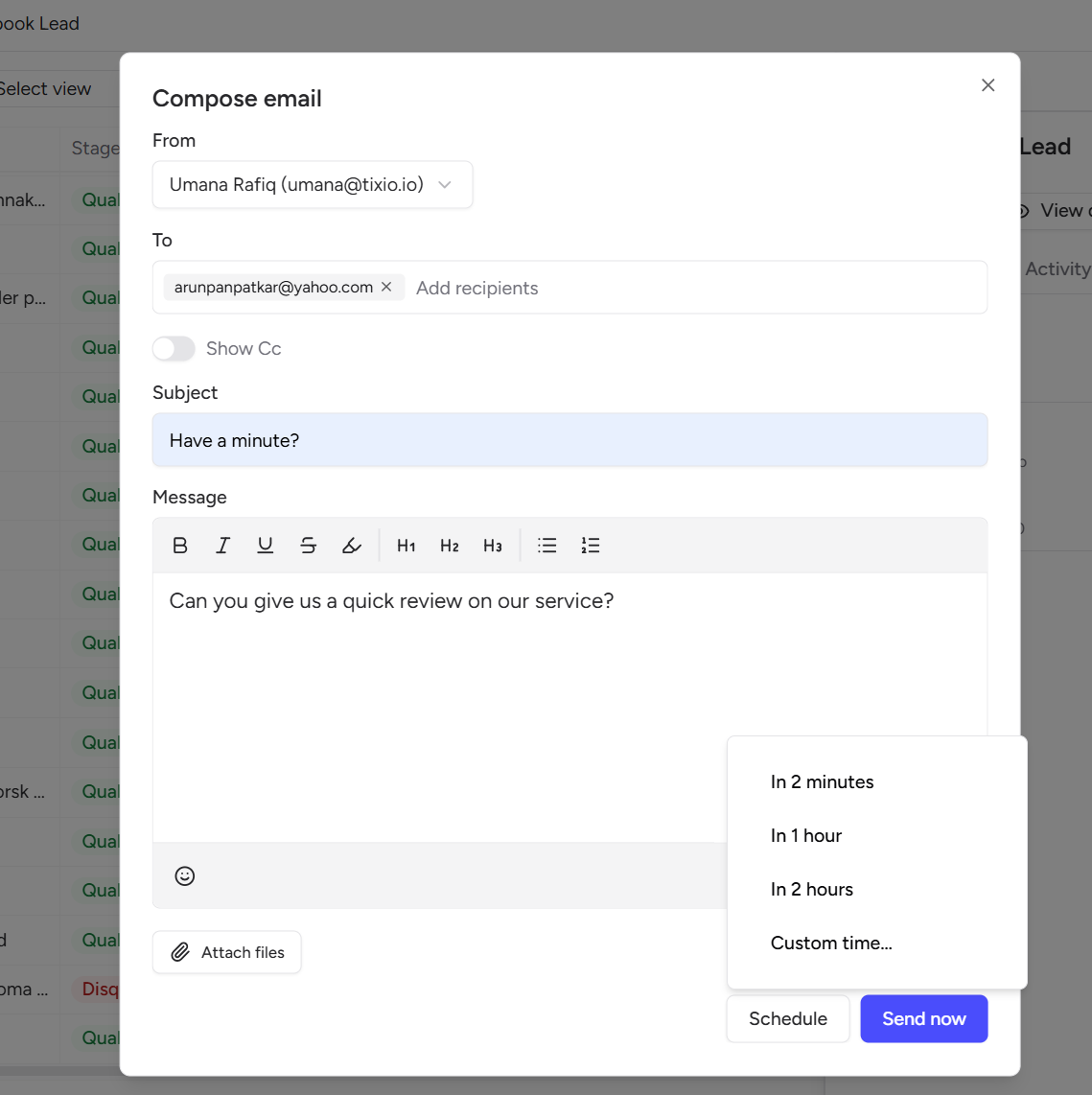This screenshot has width=1092, height=1095.
Task: Click the Send now button
Action: 923,1018
